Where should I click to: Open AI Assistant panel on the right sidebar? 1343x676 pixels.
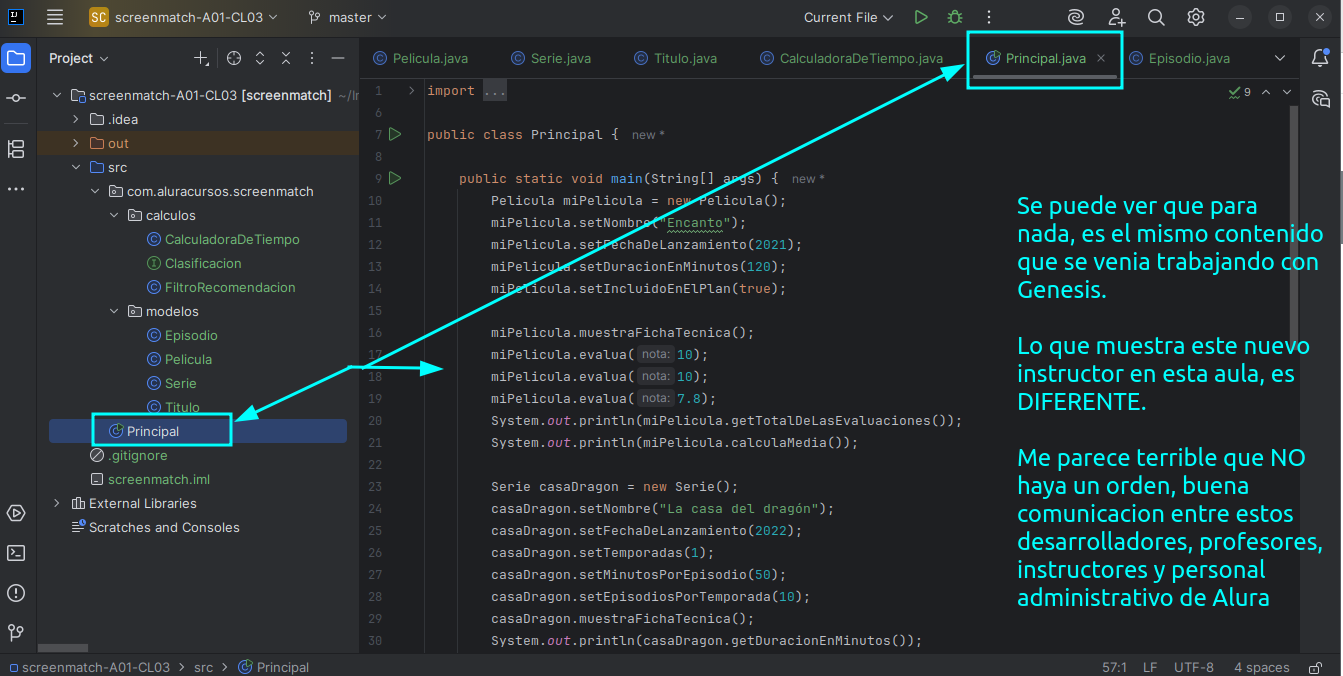pyautogui.click(x=1320, y=98)
